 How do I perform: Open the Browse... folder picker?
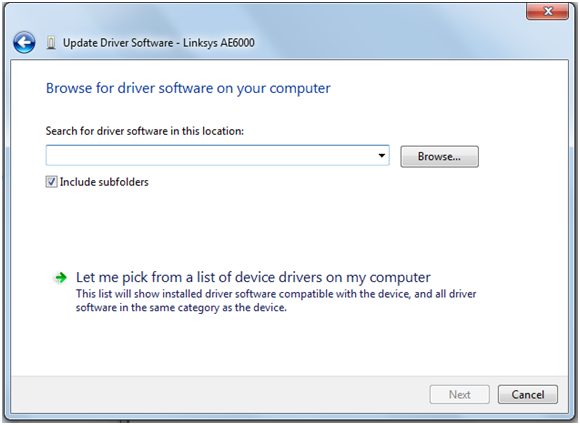click(x=439, y=156)
